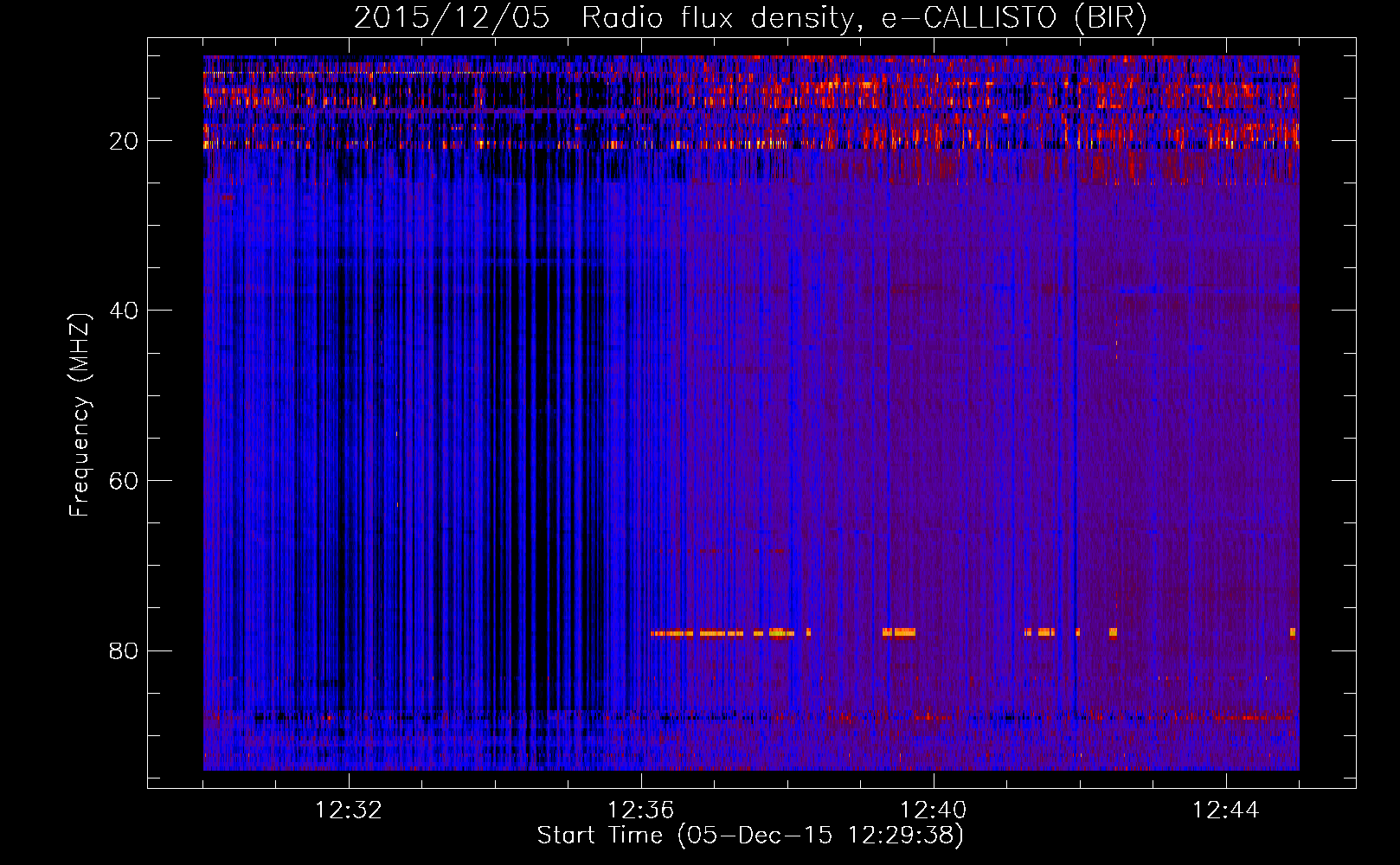Select the 12:44 time tick label
The image size is (1400, 865).
(x=1226, y=811)
